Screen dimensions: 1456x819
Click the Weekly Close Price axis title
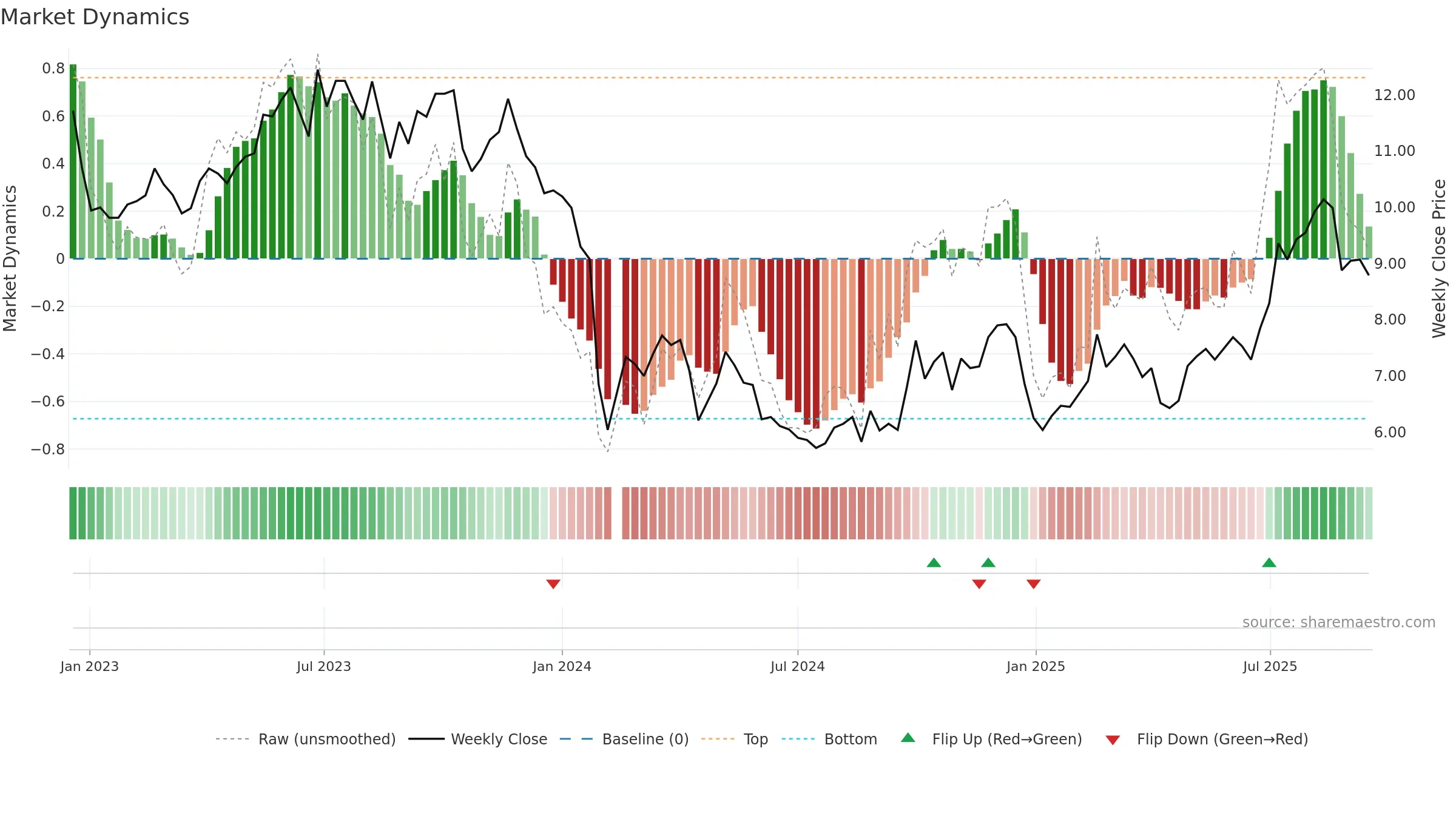(x=1439, y=258)
